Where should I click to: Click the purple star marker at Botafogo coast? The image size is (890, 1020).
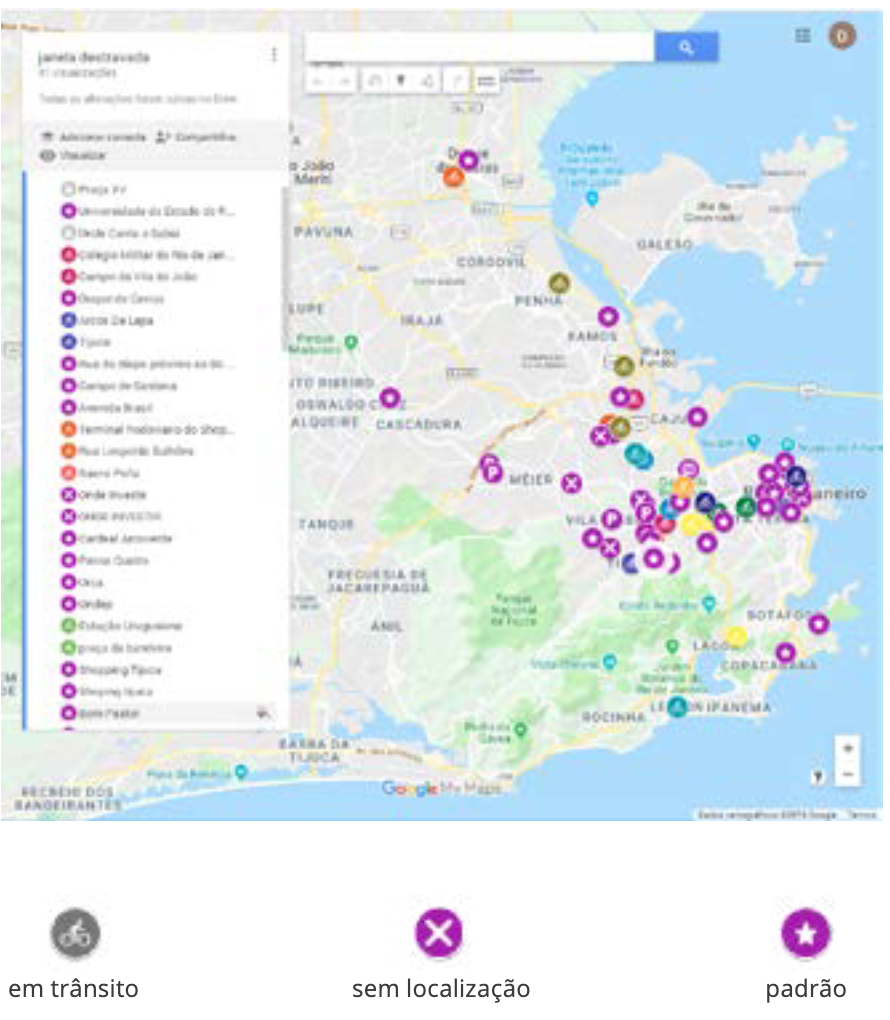coord(818,624)
